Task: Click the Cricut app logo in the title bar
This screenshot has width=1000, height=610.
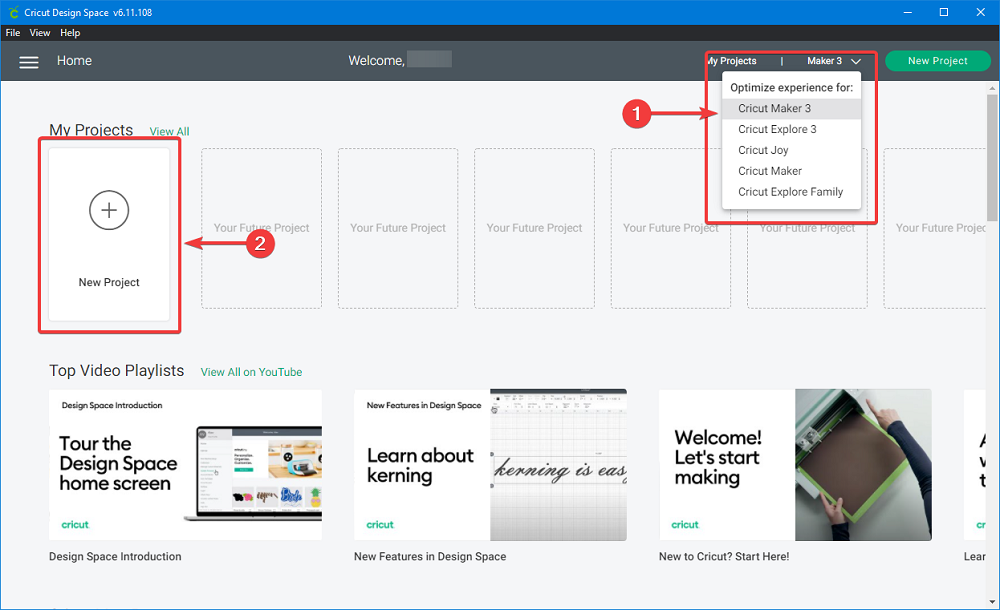Action: click(13, 12)
